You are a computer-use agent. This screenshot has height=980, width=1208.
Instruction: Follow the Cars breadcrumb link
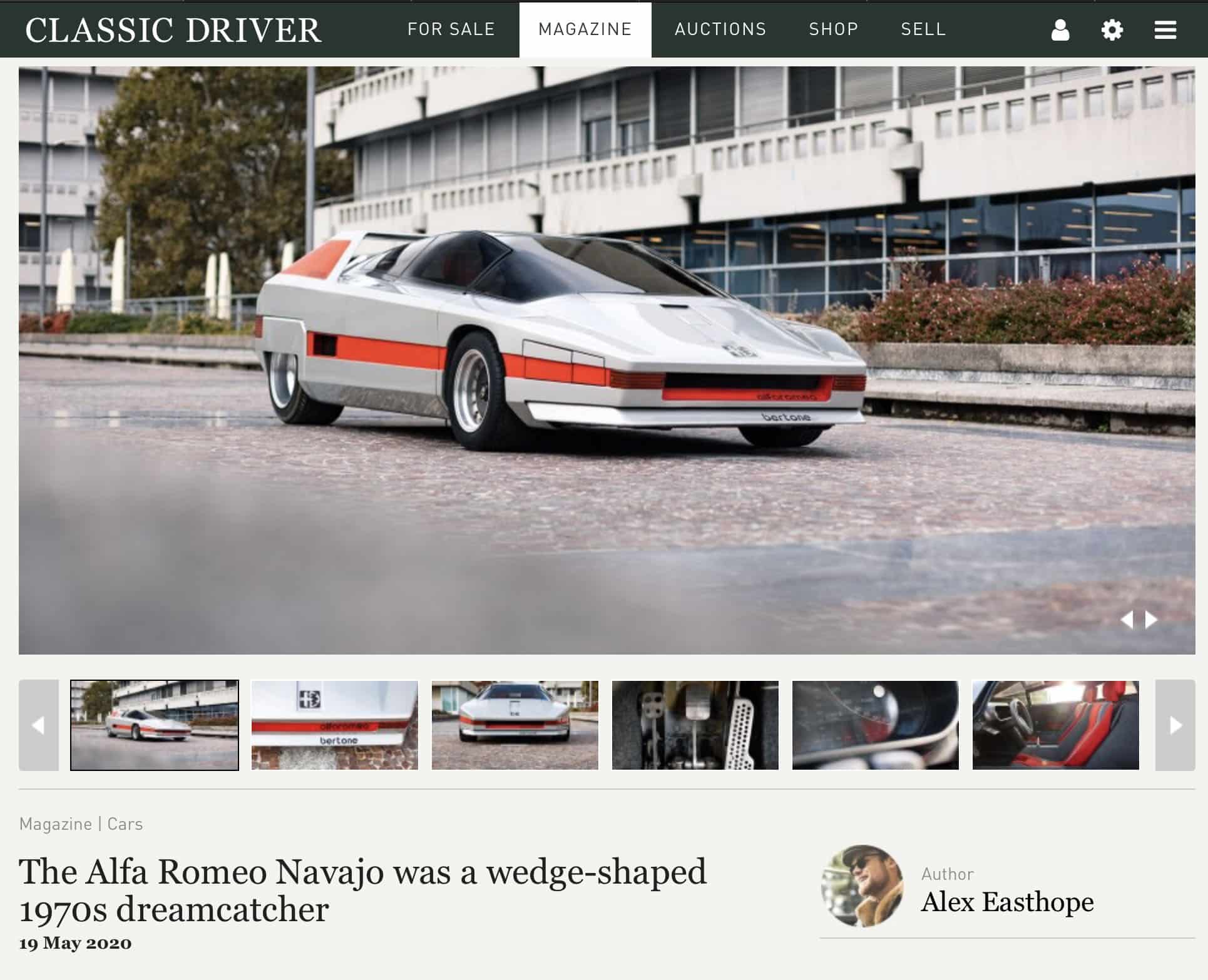125,824
